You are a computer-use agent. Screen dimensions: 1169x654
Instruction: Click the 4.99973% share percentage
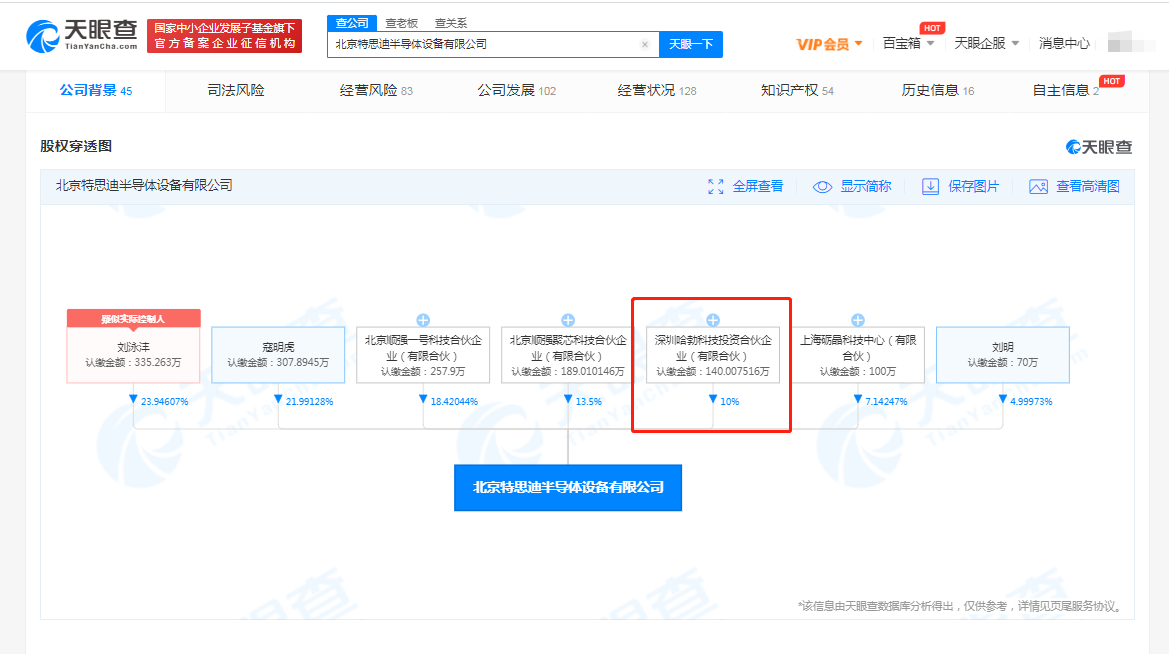pos(1031,402)
